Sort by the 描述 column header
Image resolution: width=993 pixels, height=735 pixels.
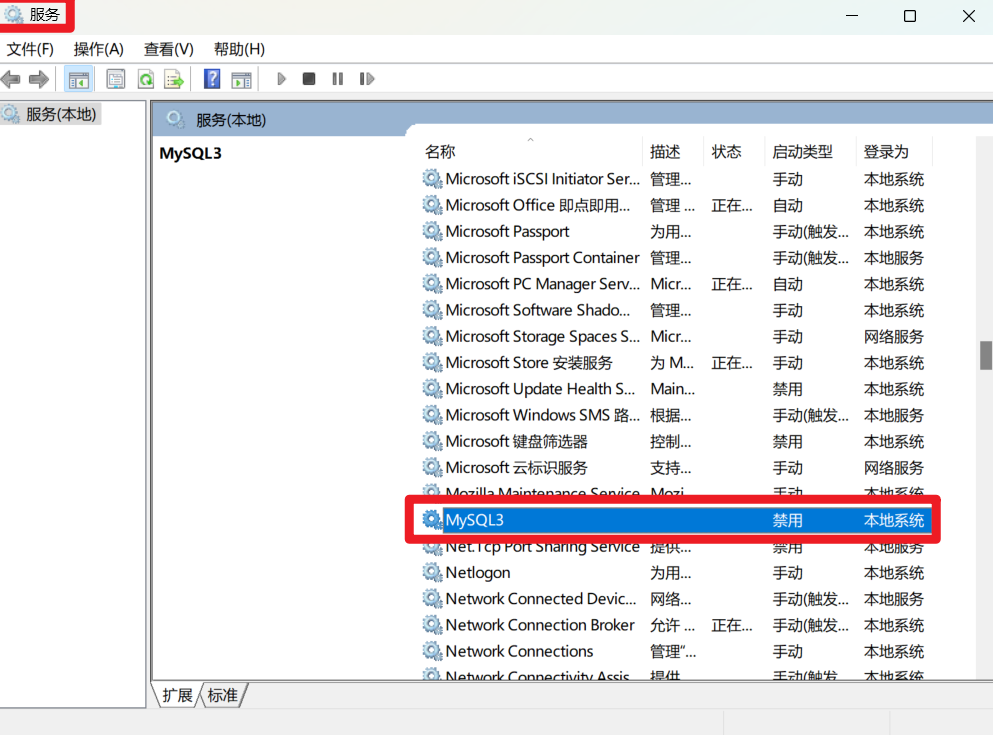coord(665,152)
